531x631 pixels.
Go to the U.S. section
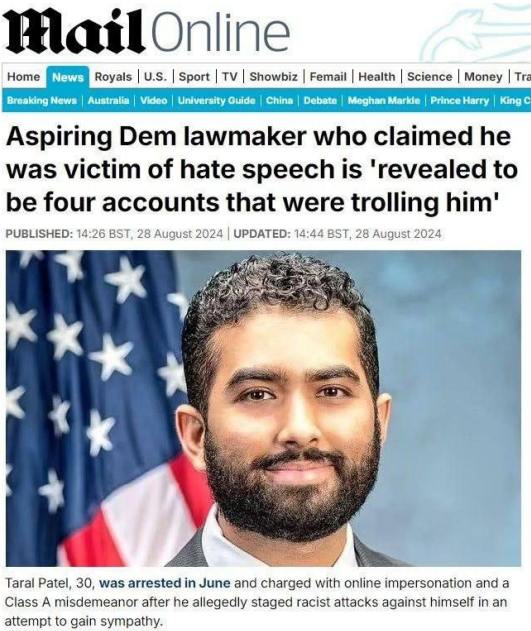tap(155, 76)
